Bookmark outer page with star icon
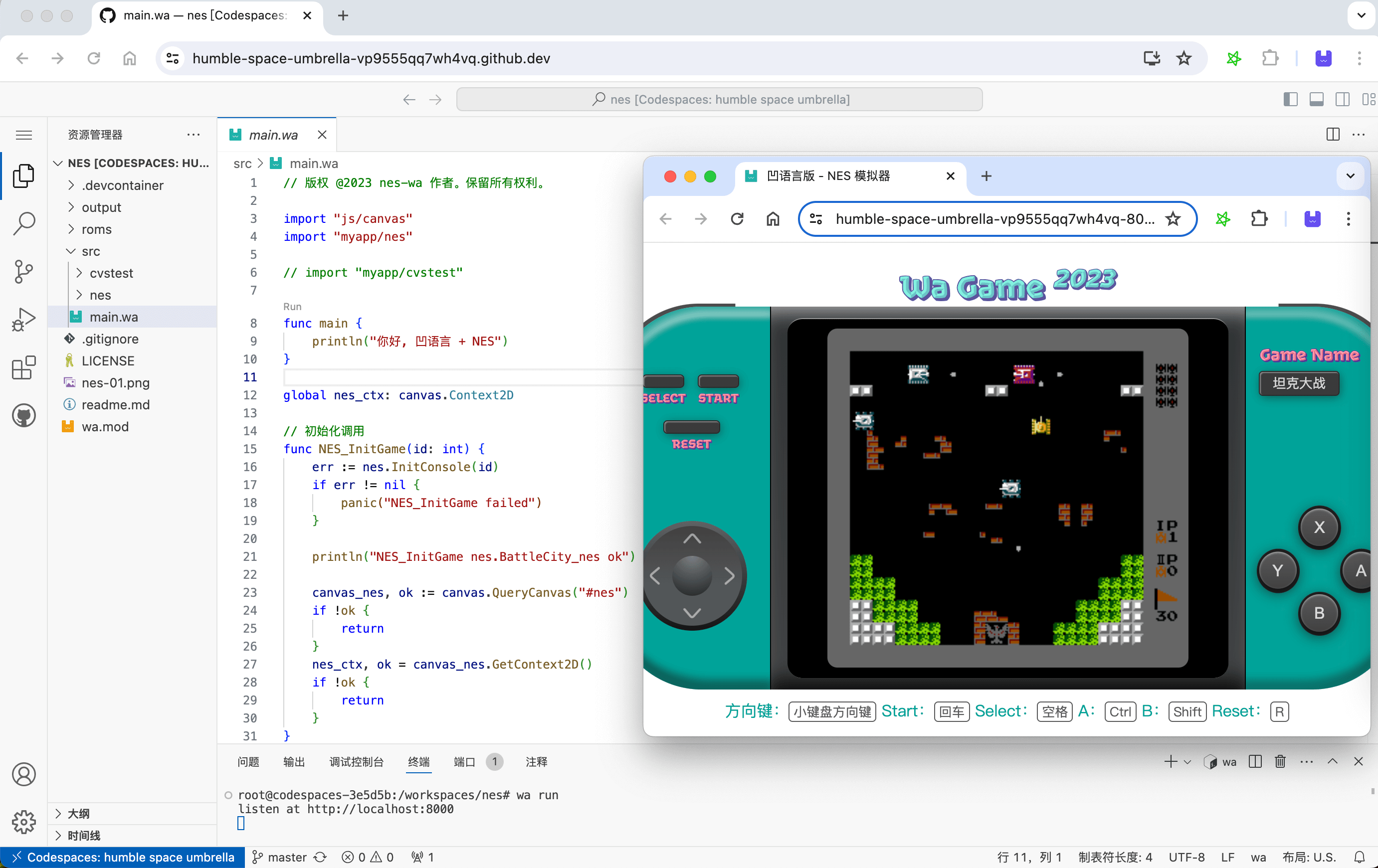 pyautogui.click(x=1183, y=58)
